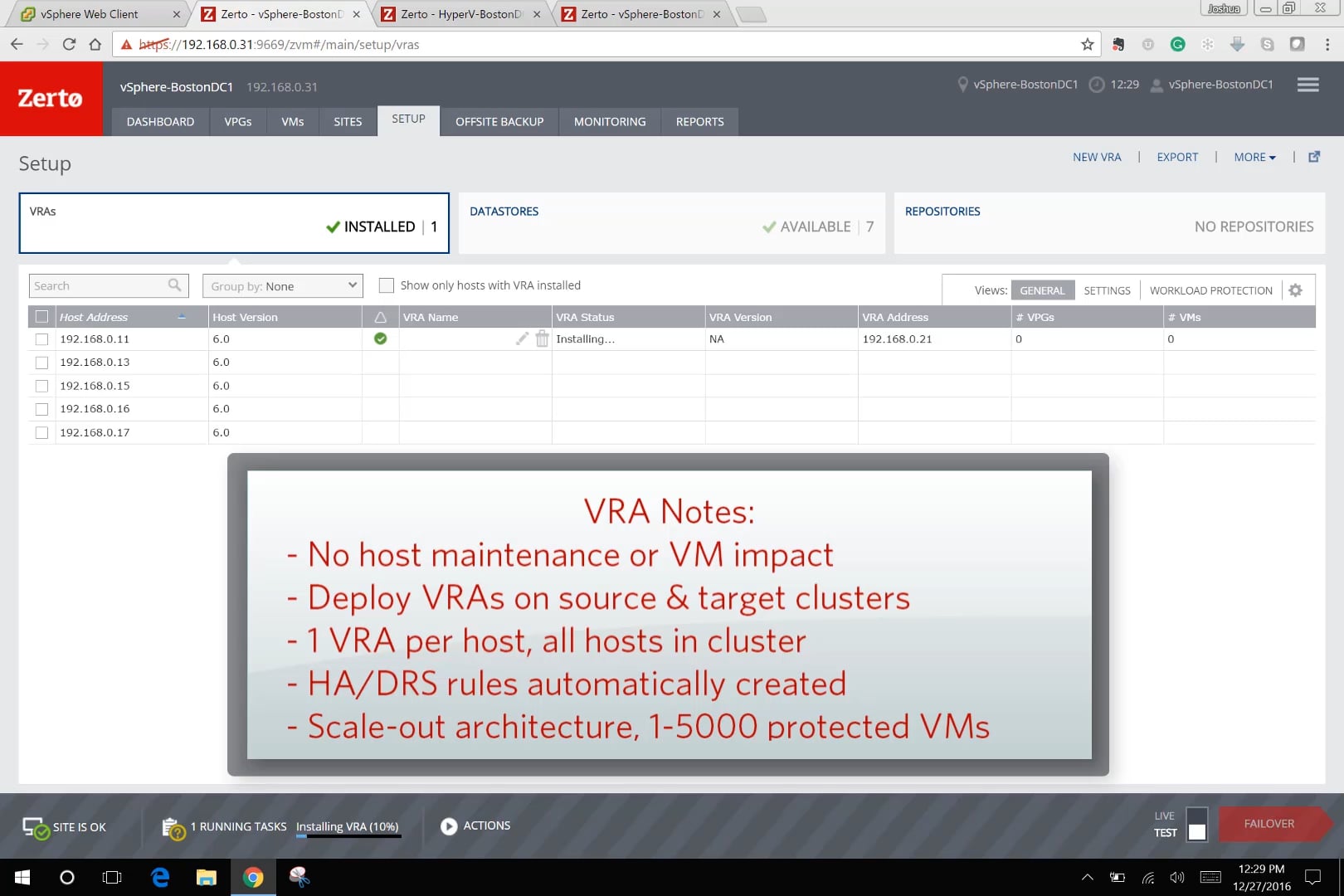
Task: Enable Show only hosts with VRA installed
Action: coord(387,285)
